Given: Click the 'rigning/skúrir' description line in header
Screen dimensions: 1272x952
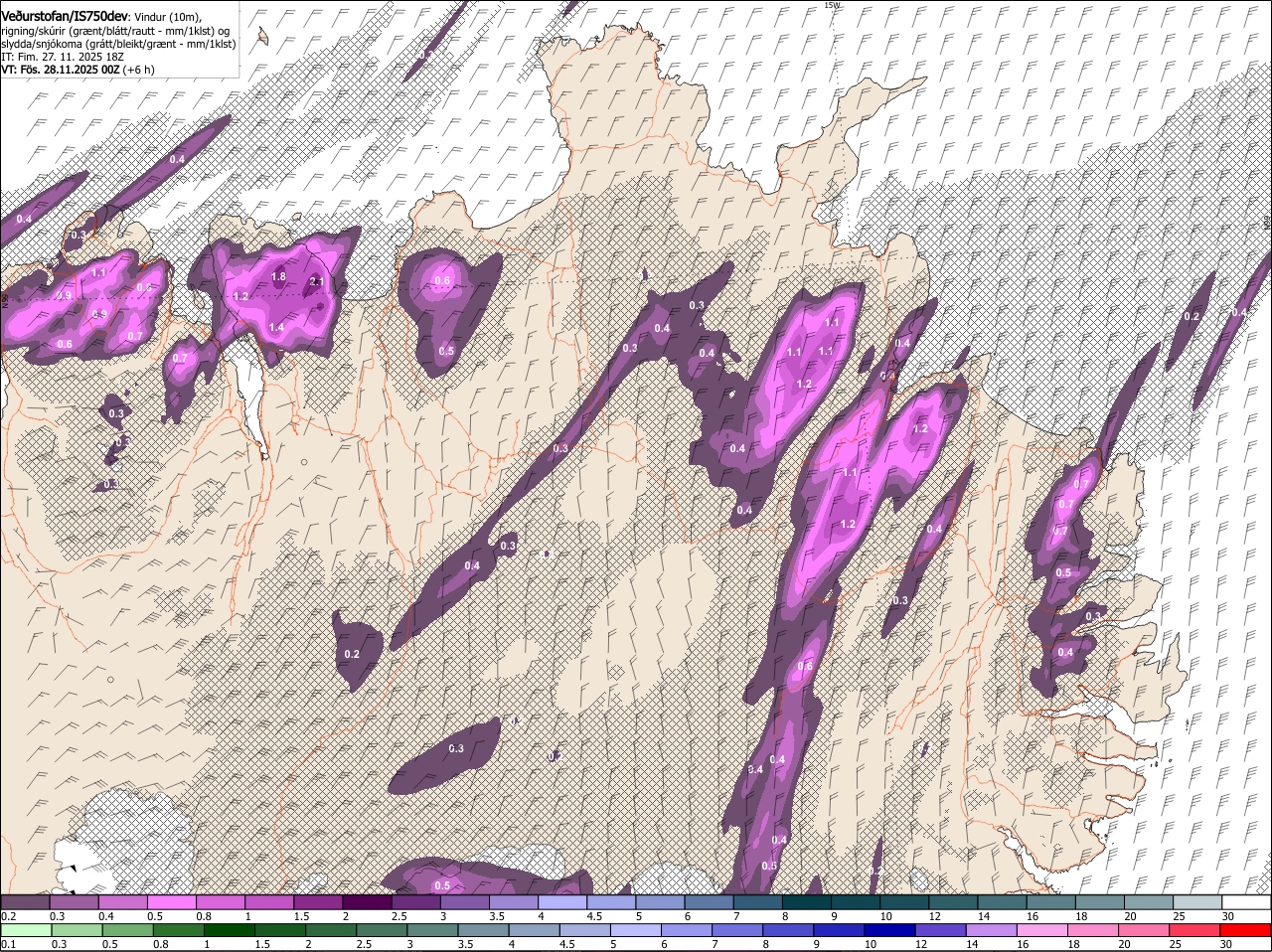Looking at the screenshot, I should pos(115,31).
